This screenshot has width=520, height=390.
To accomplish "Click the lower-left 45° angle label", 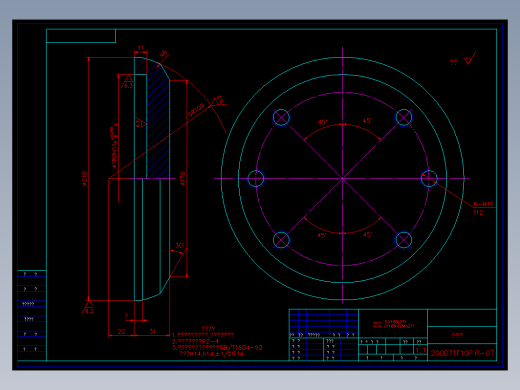I will click(x=322, y=235).
